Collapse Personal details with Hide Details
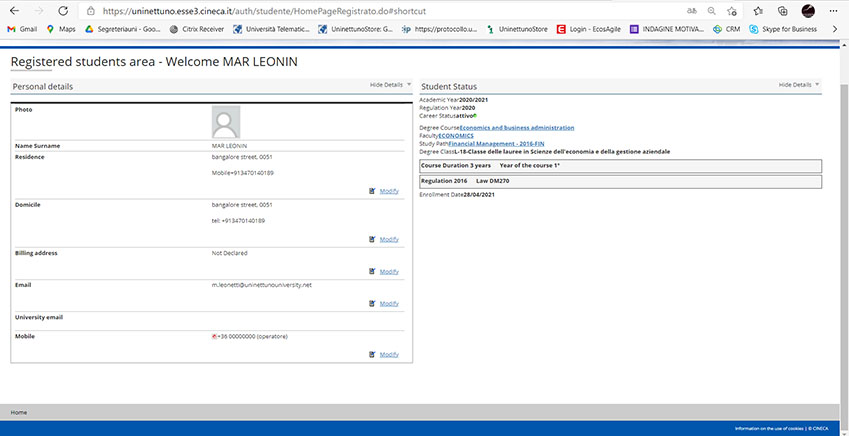The height and width of the screenshot is (436, 849). (388, 85)
